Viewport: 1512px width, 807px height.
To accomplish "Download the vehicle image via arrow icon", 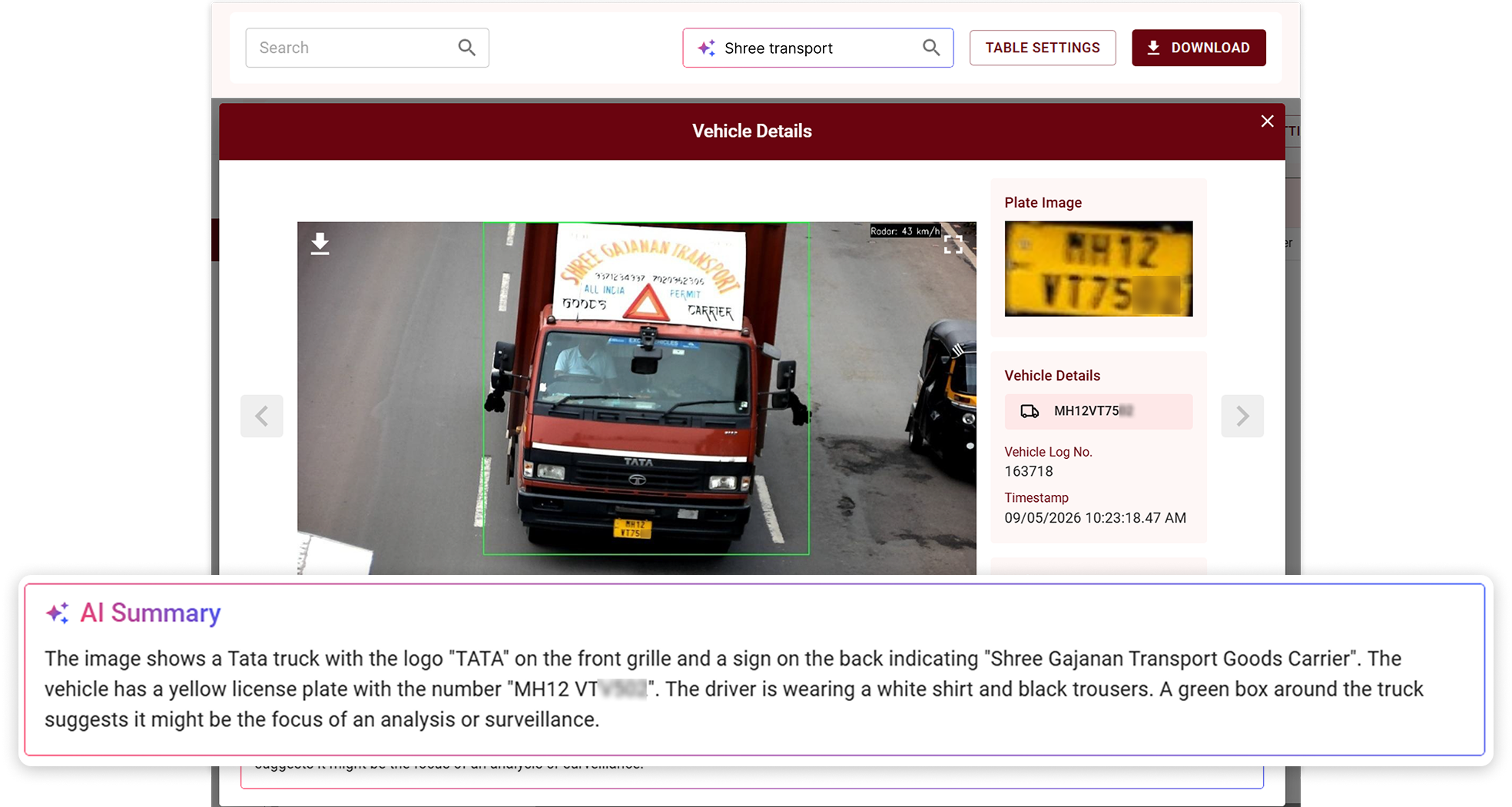I will point(320,244).
